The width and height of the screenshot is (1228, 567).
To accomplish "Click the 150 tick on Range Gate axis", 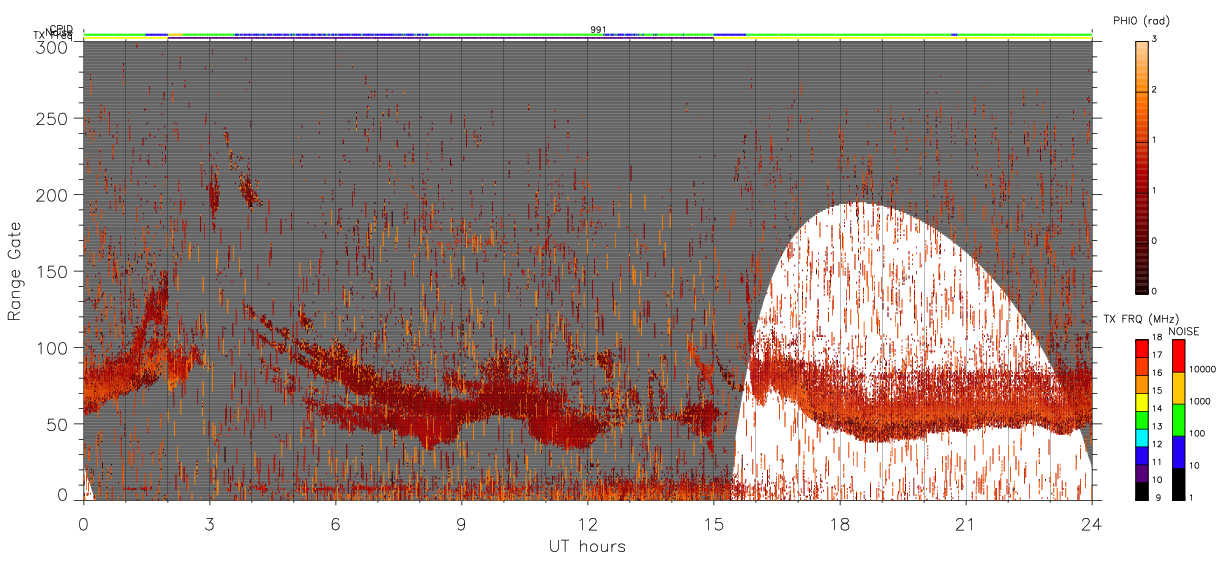I will 54,271.
